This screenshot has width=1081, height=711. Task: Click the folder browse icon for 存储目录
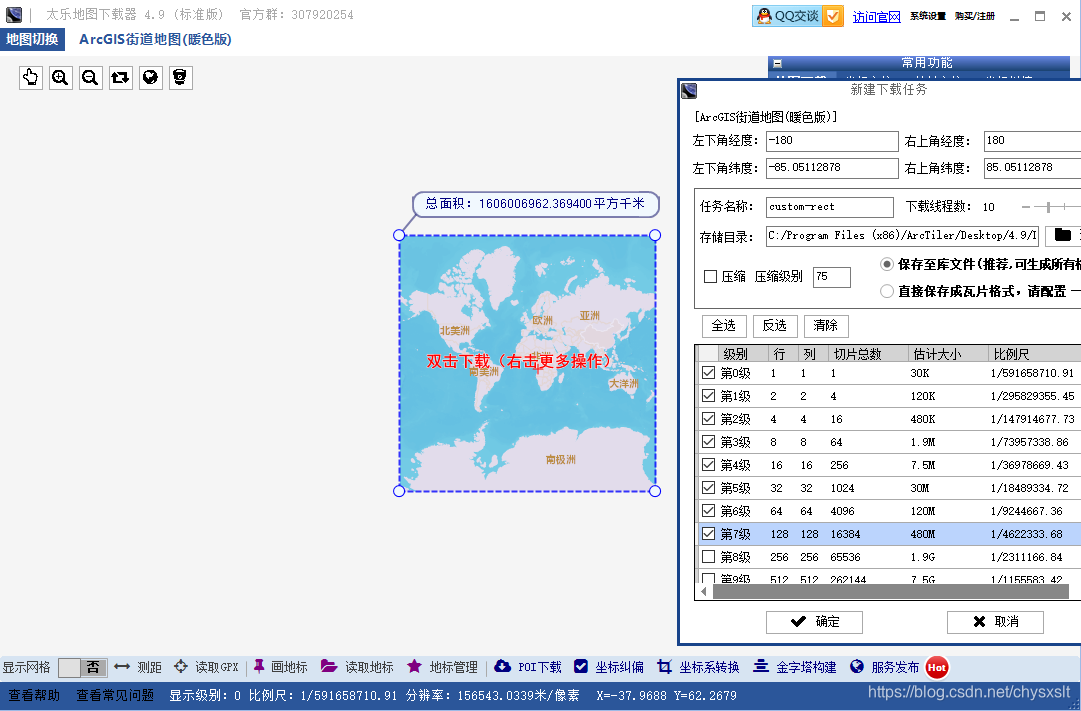[x=1062, y=235]
